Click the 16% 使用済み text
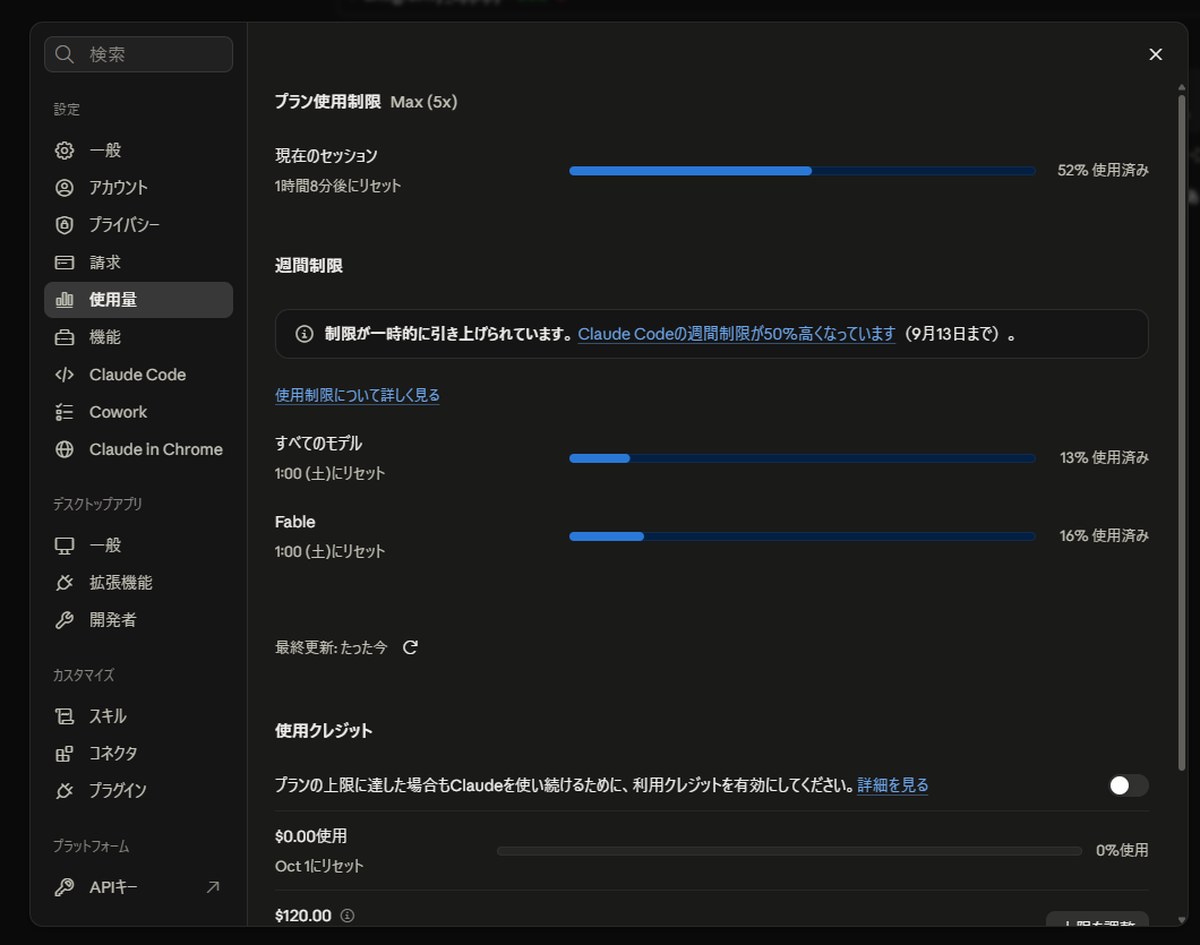The height and width of the screenshot is (945, 1200). [1104, 536]
